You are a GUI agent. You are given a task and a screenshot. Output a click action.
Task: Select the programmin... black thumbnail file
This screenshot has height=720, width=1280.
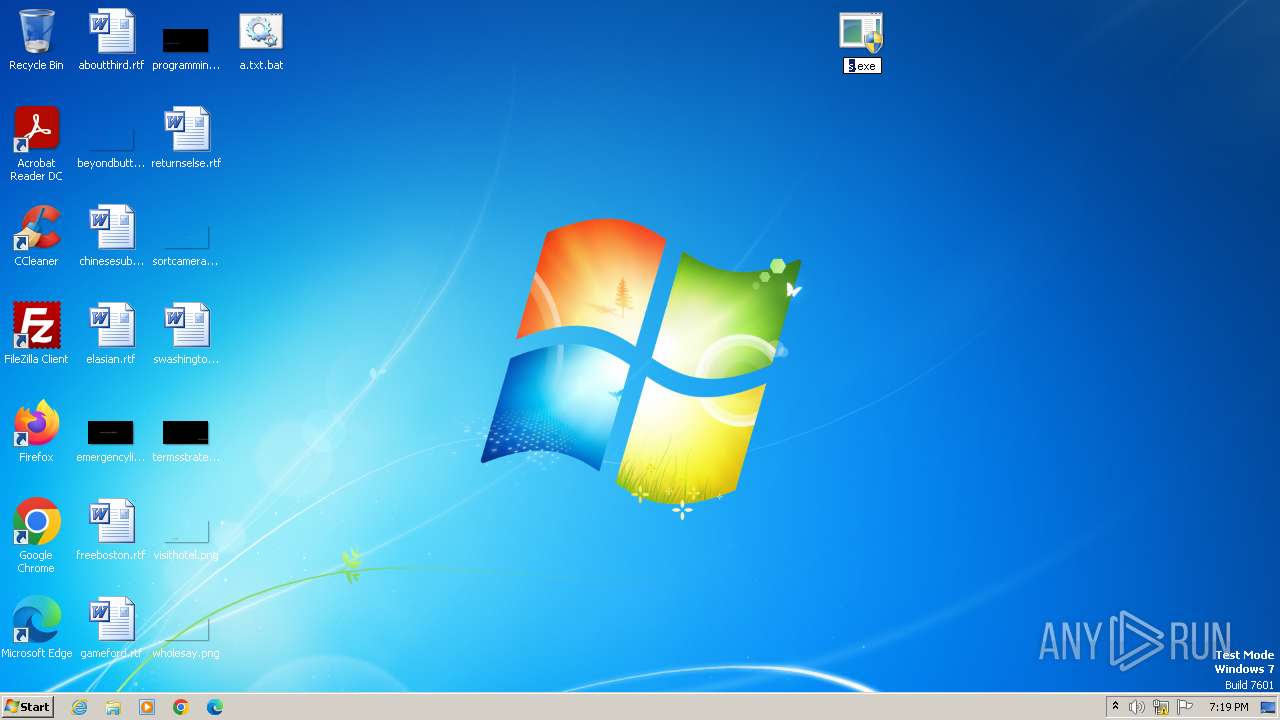[186, 40]
